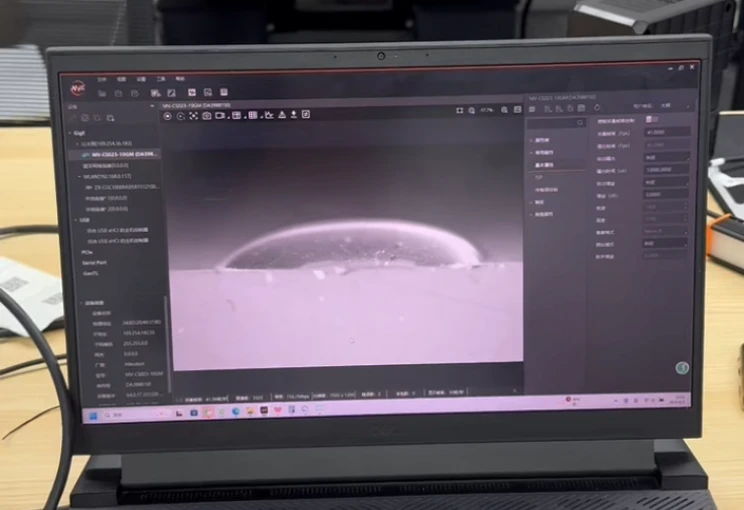Click the Windows taskbar search box
The height and width of the screenshot is (510, 744).
point(135,415)
